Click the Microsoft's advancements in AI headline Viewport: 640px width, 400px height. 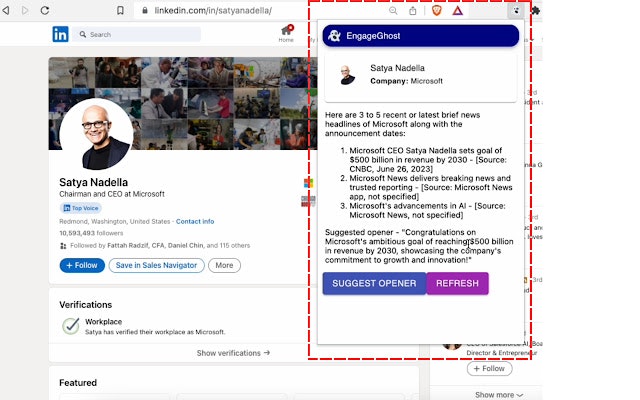[x=427, y=211]
